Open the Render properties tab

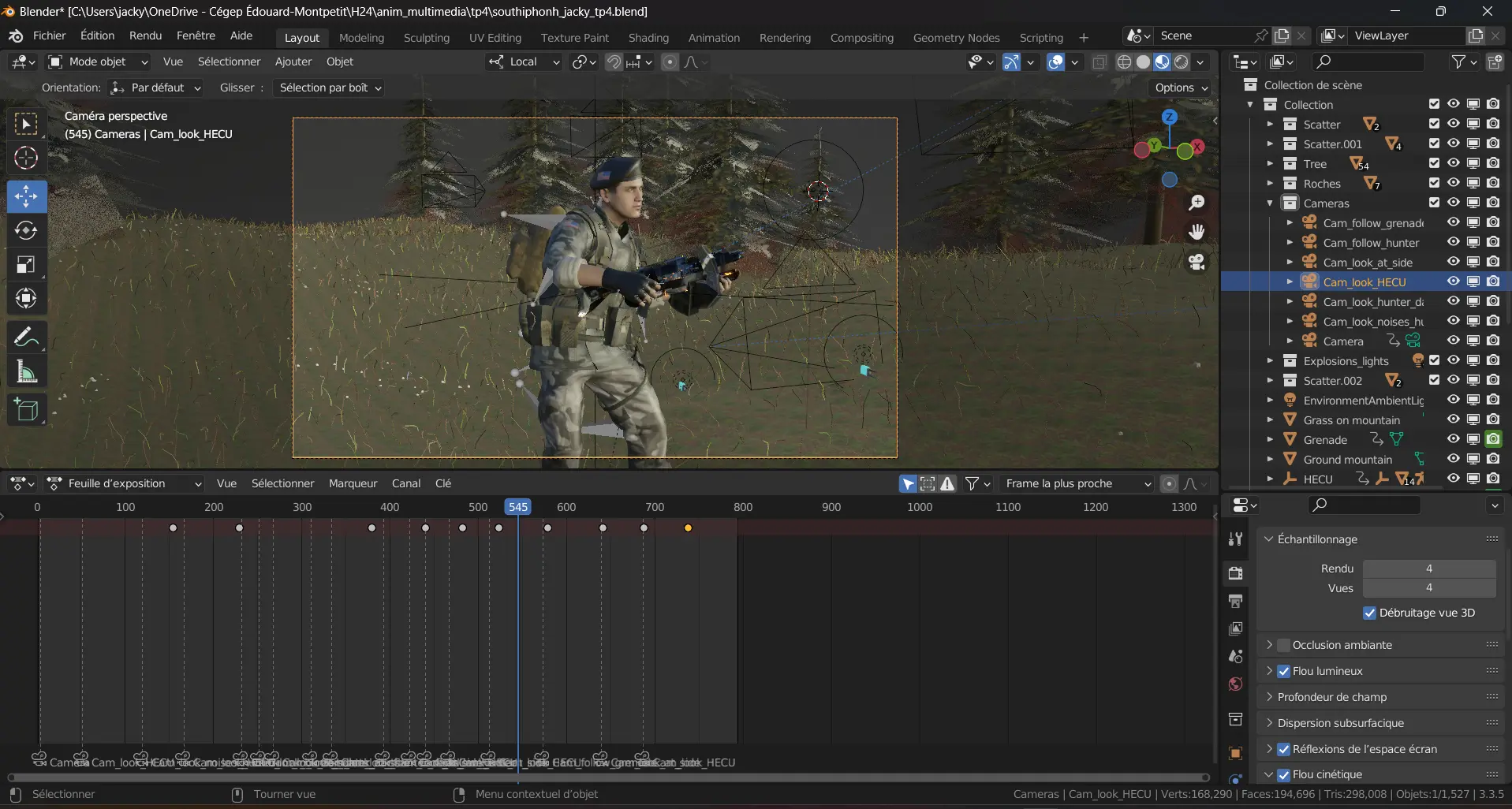tap(1235, 573)
